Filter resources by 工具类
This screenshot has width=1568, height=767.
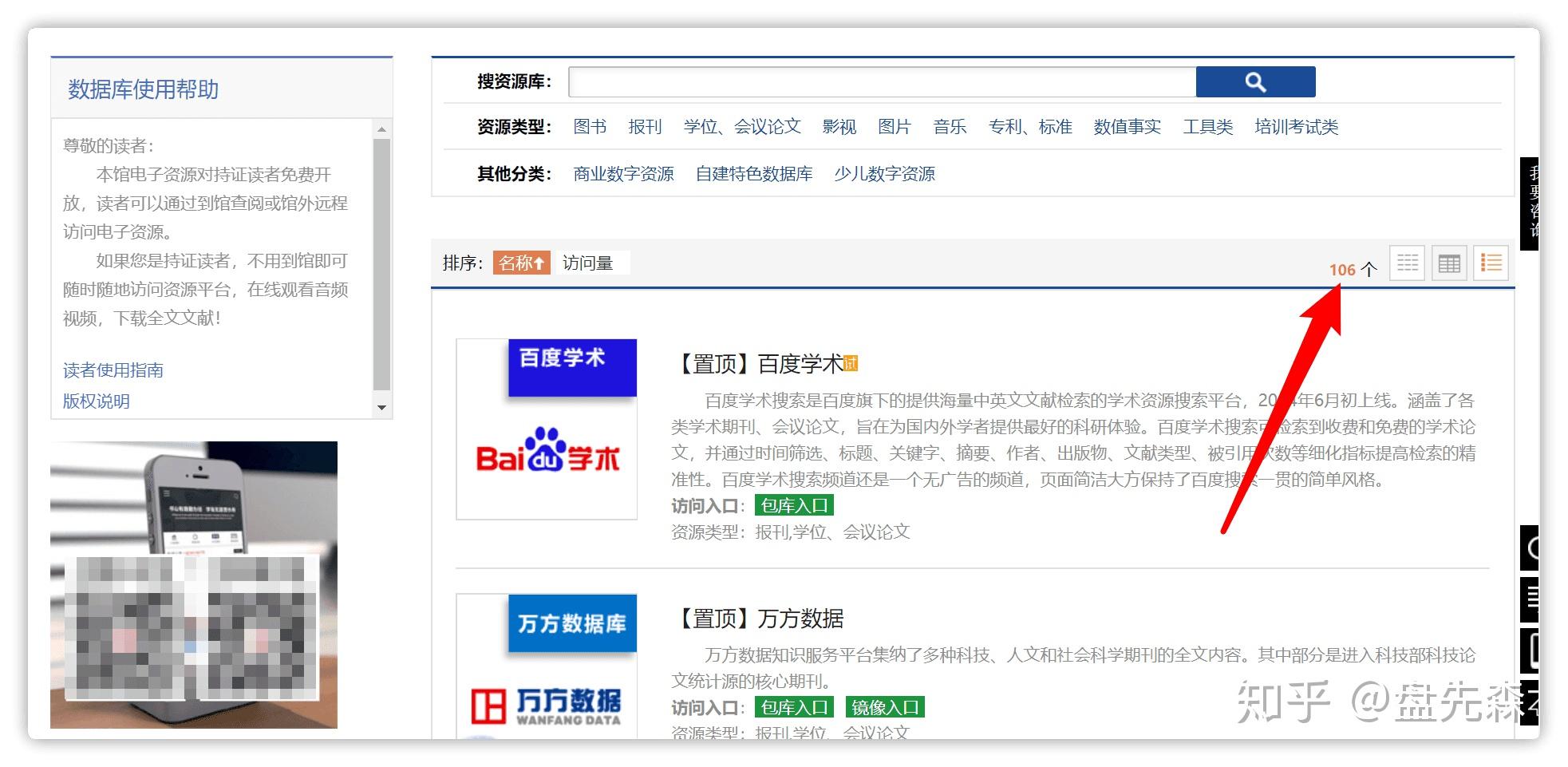click(x=1207, y=127)
